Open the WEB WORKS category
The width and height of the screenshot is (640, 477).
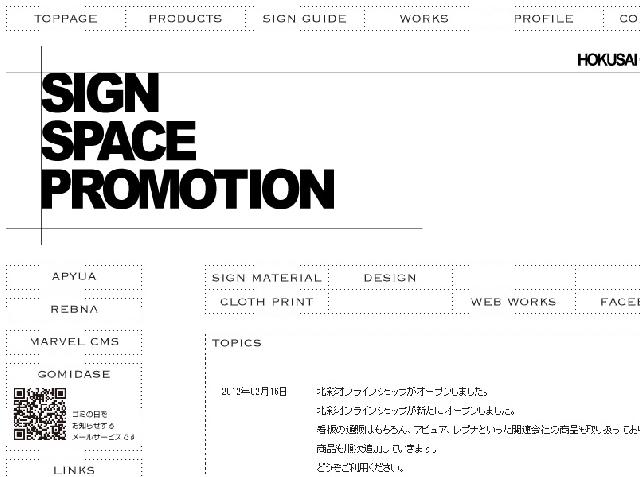click(513, 301)
